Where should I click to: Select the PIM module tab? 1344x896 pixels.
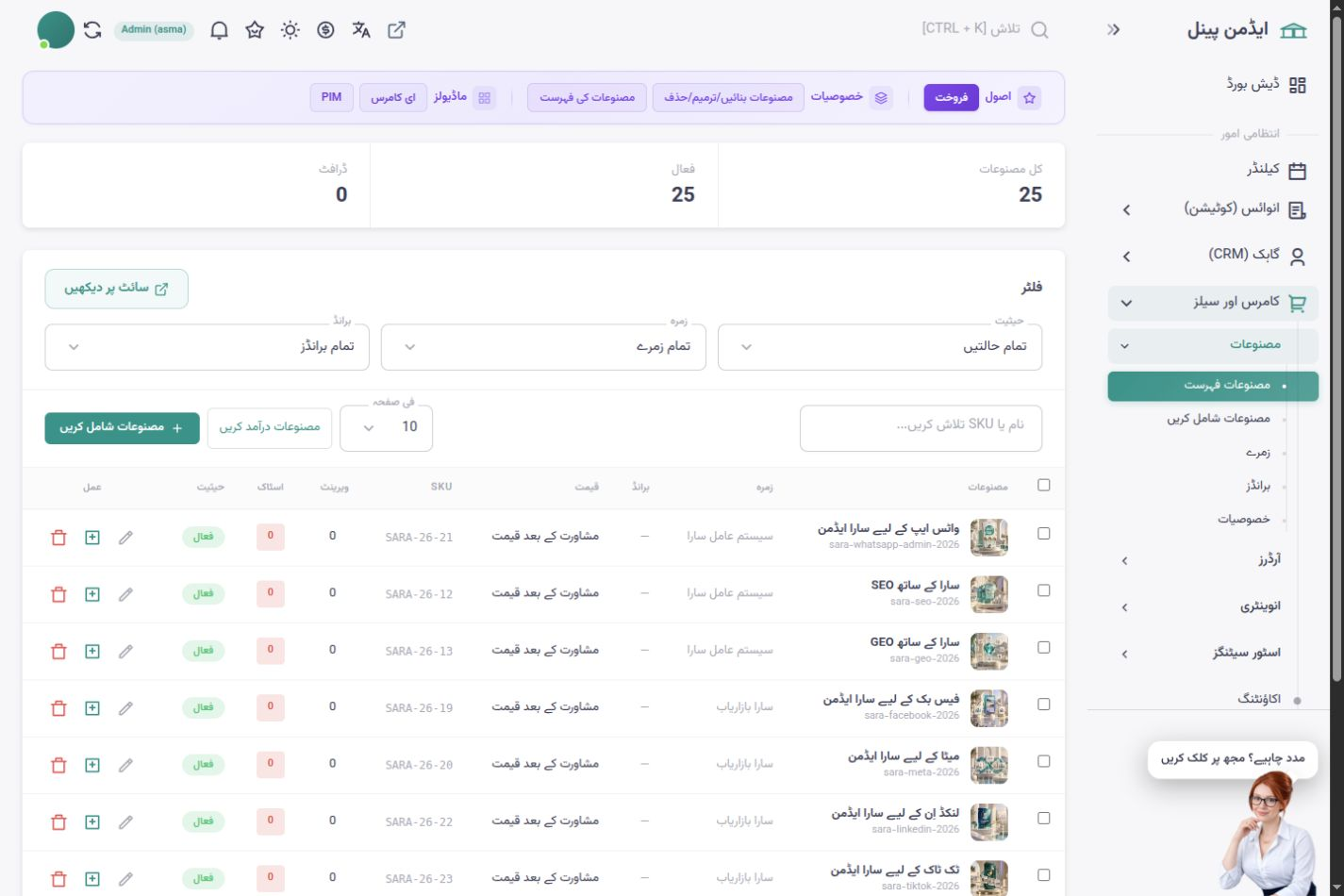[x=332, y=97]
